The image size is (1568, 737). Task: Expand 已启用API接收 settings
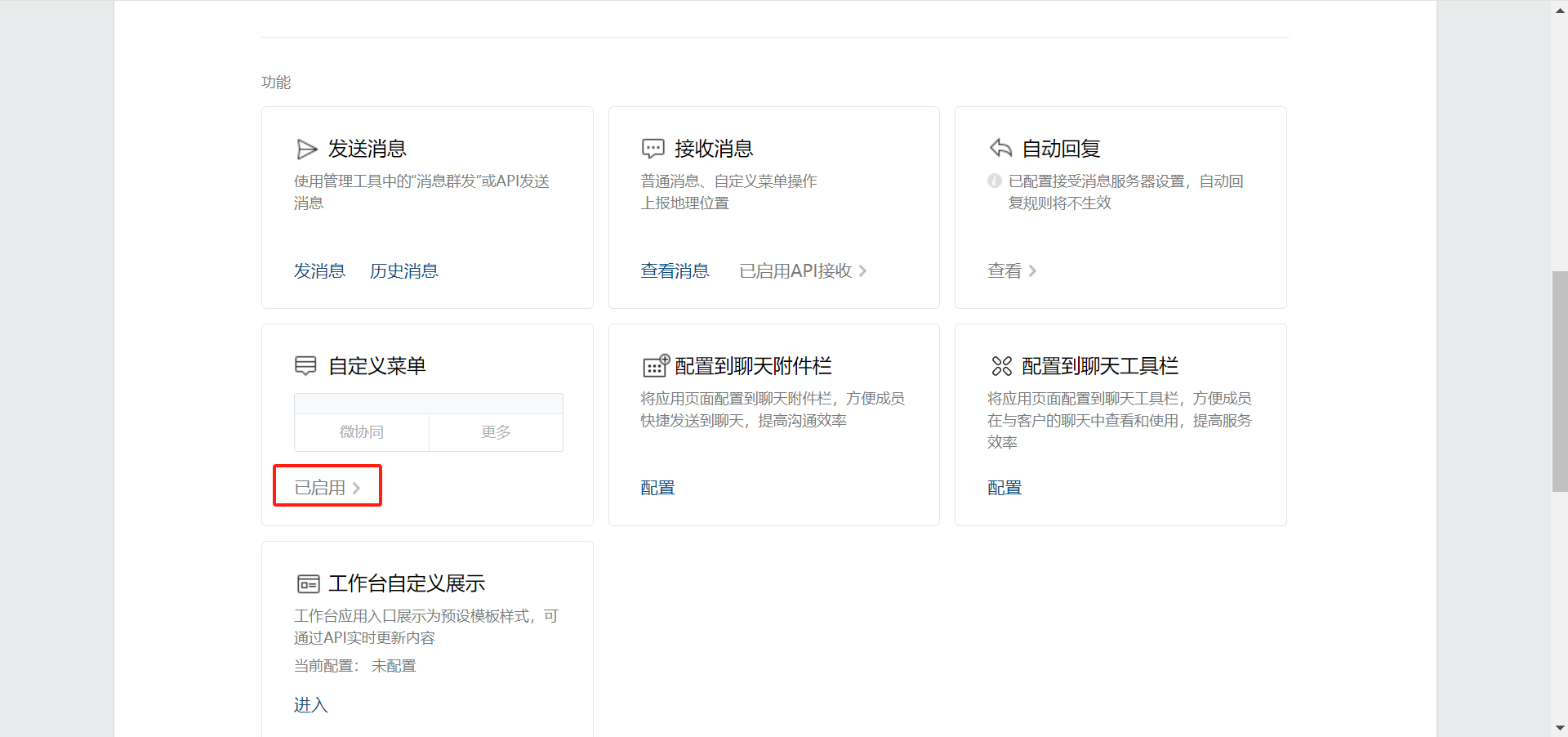pos(802,271)
